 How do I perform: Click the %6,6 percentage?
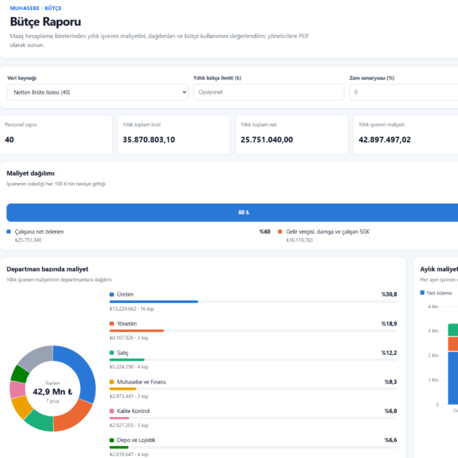tap(390, 440)
